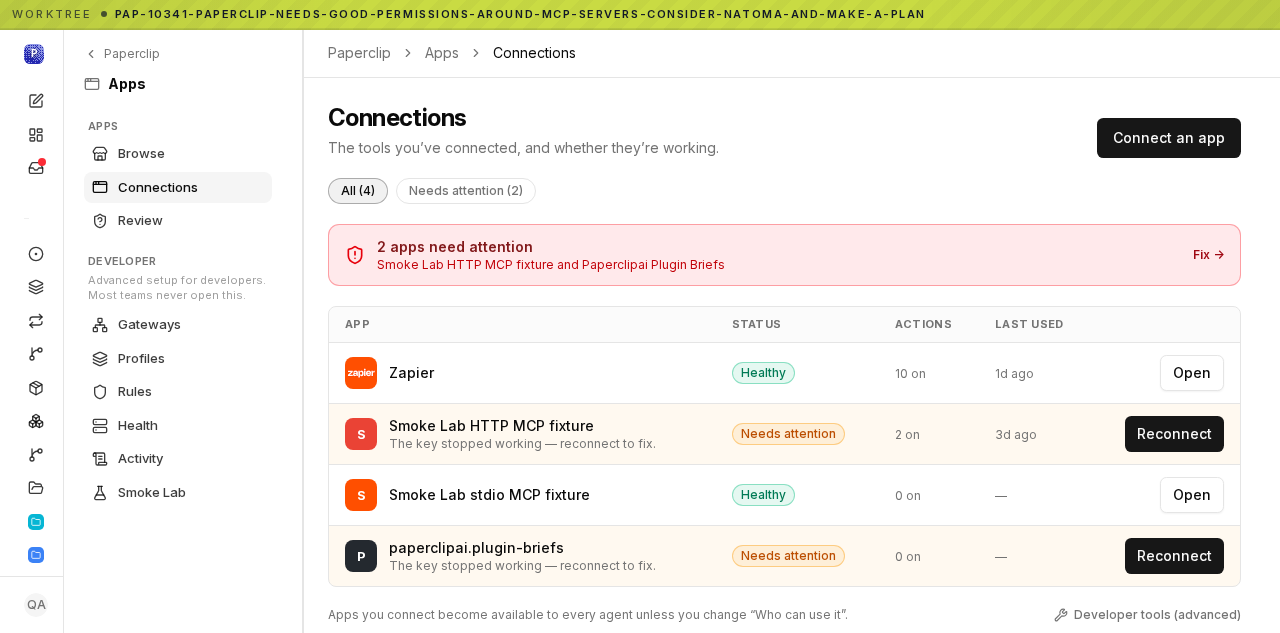
Task: Open the inbox icon with red notification dot
Action: tap(36, 168)
